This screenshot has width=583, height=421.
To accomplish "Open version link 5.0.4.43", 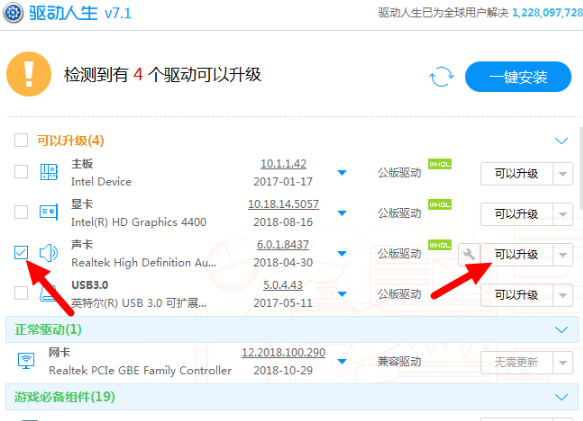I will [x=283, y=285].
